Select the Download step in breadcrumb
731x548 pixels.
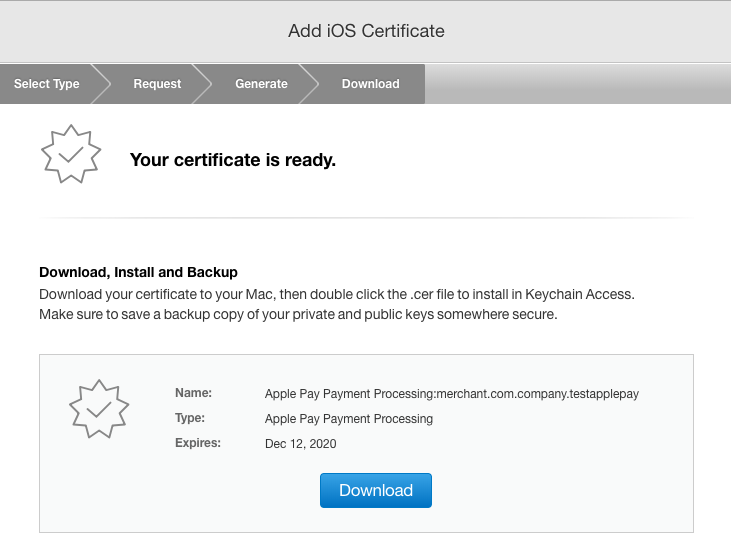(x=371, y=84)
